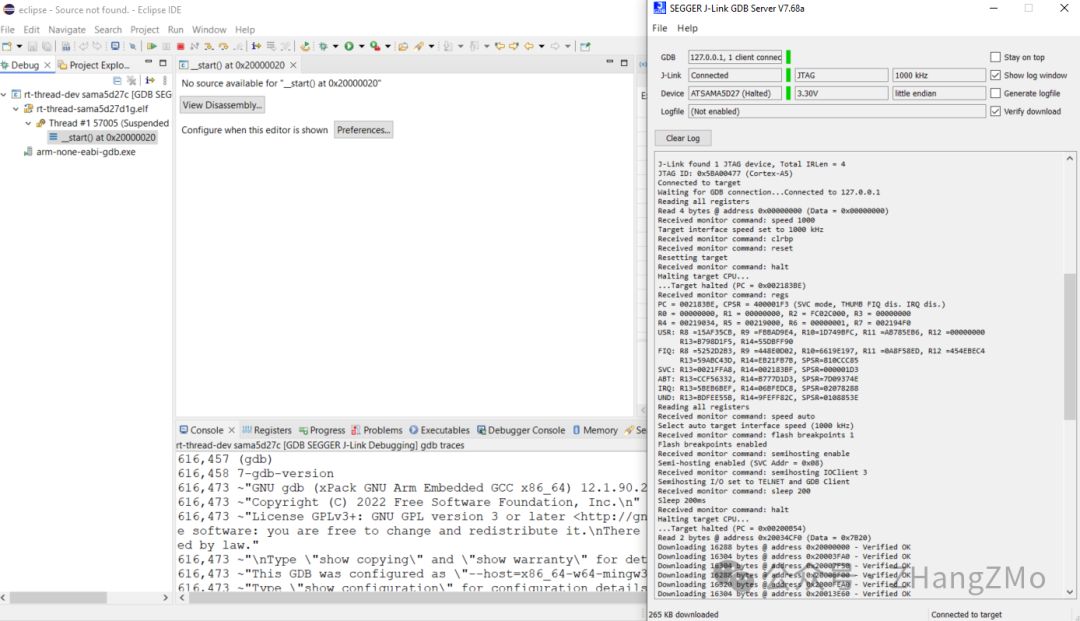Click the Disconnect debug toolbar icon
The height and width of the screenshot is (621, 1080).
194,46
